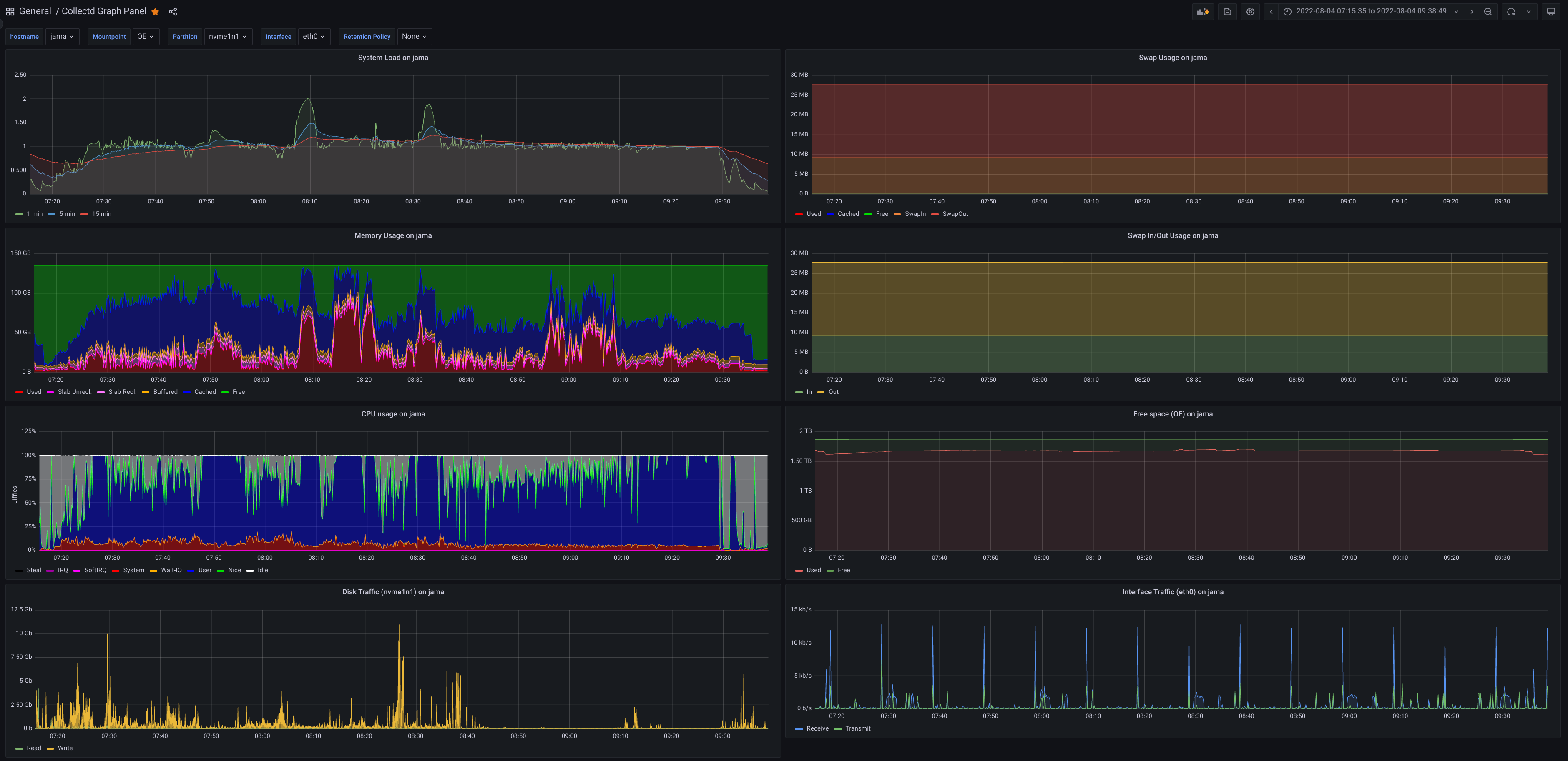Toggle Read series in Disk Traffic legend

point(33,749)
